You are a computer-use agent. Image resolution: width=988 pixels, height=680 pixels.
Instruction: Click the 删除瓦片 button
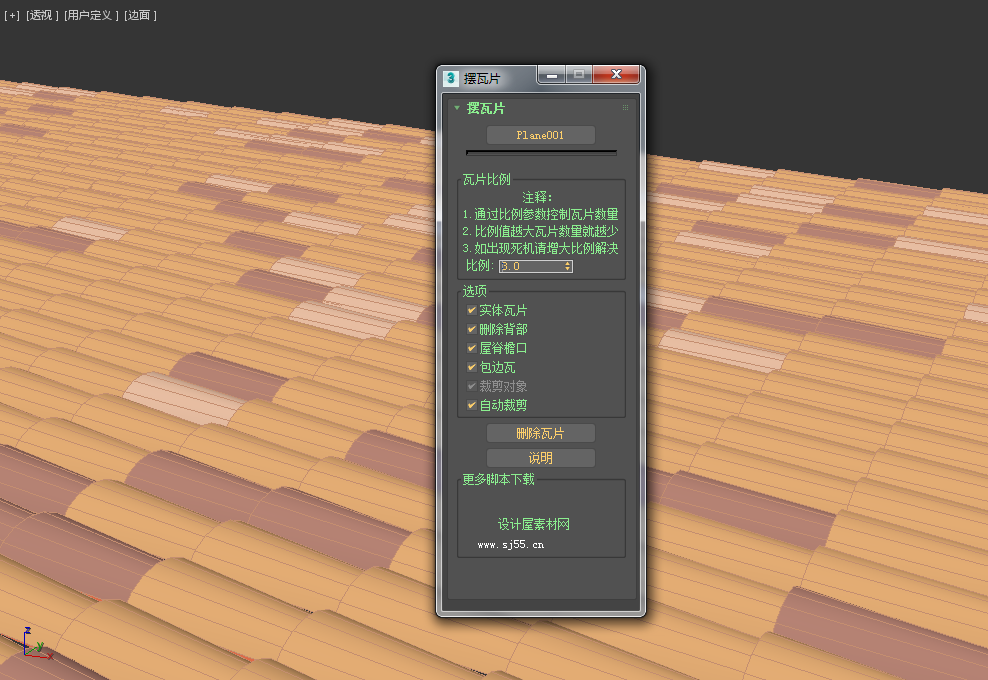pos(540,433)
